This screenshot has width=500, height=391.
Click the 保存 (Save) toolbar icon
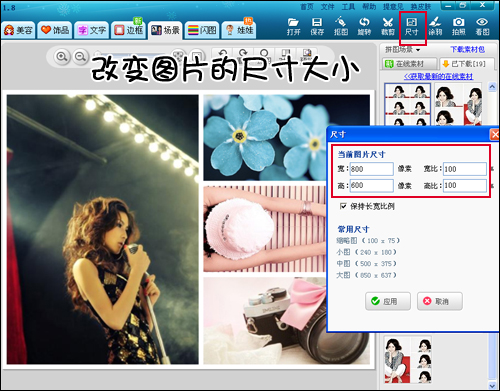tap(317, 26)
